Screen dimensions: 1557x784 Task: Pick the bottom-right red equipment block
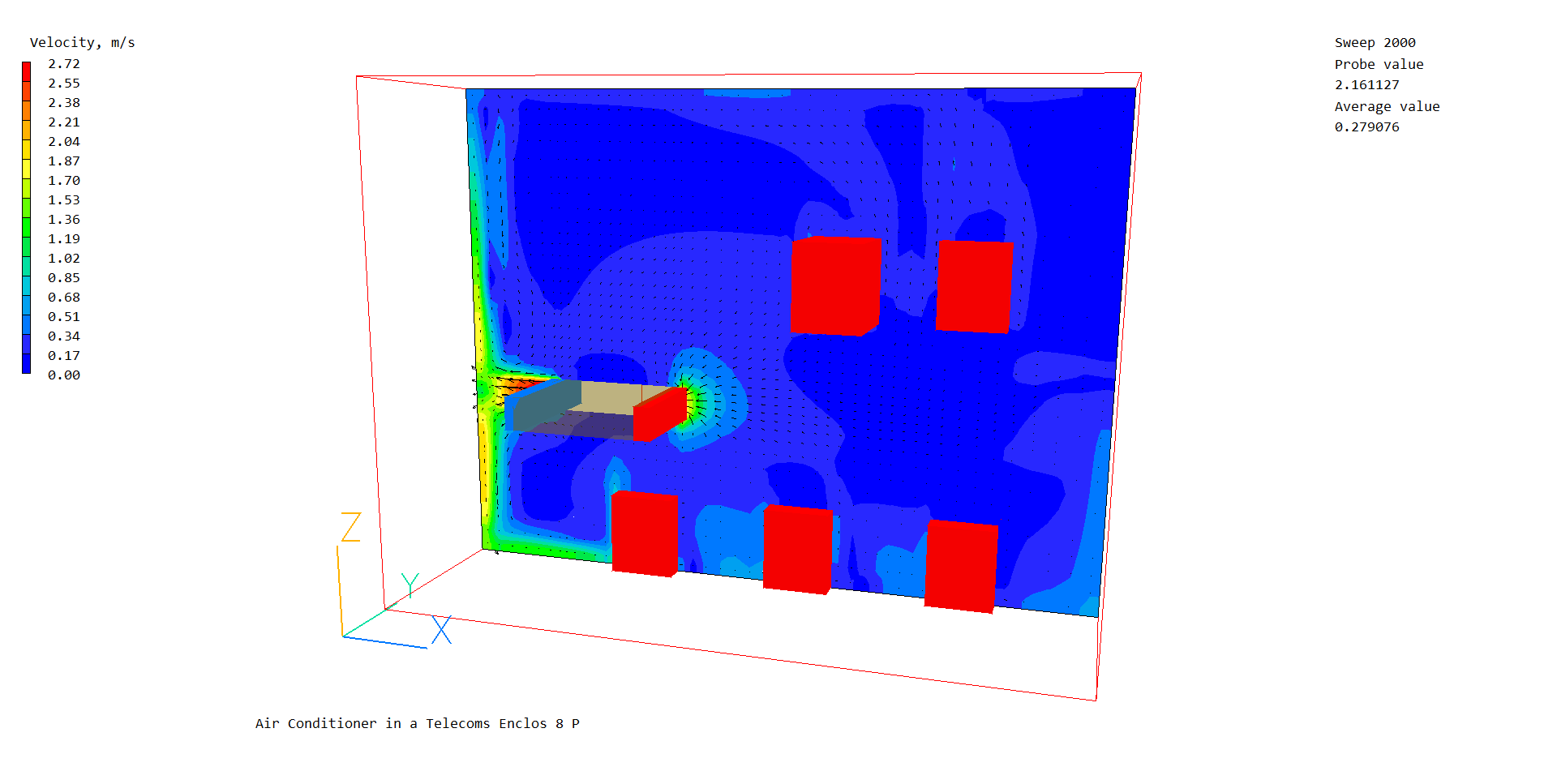click(x=961, y=566)
